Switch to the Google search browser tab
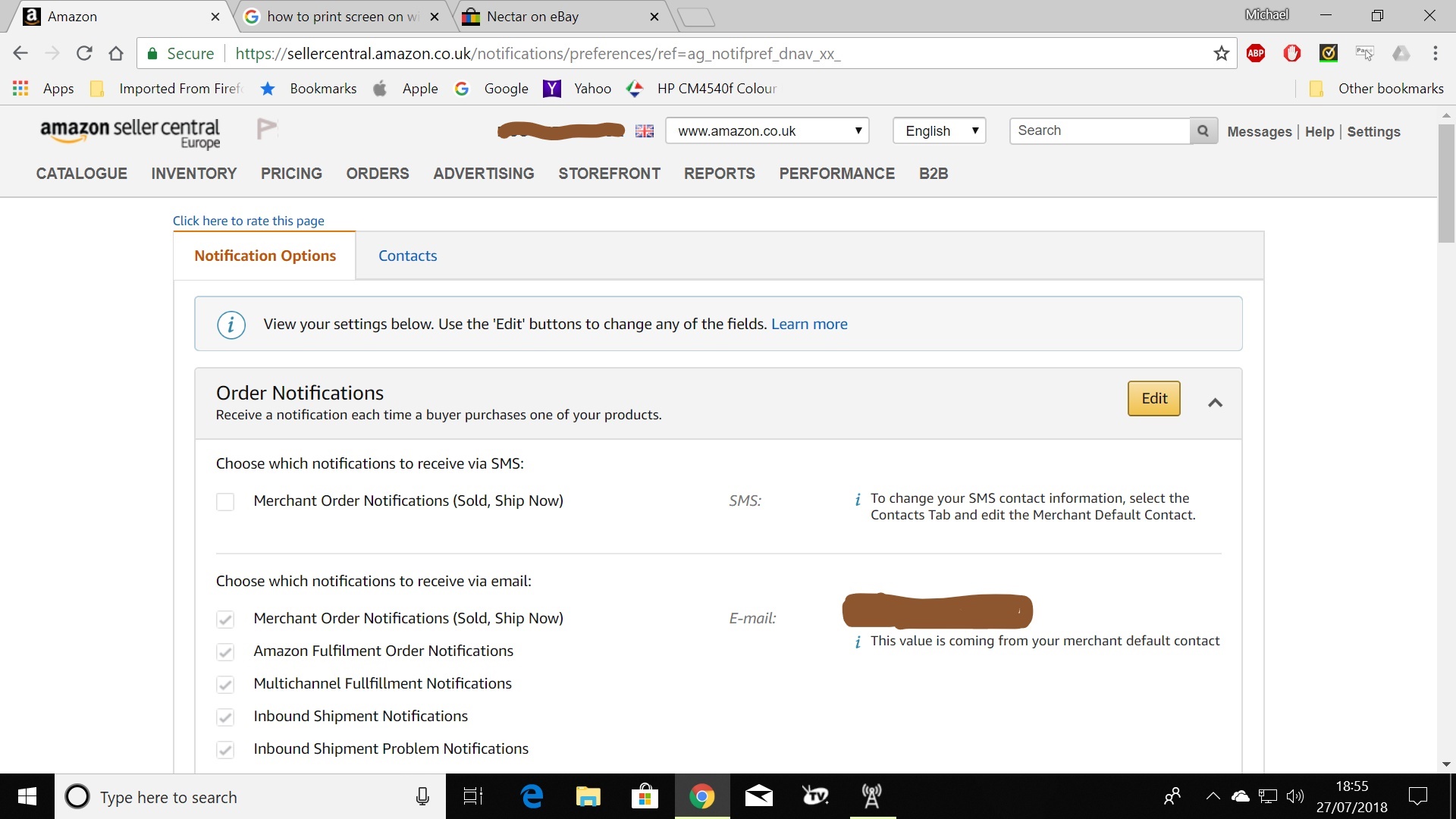This screenshot has width=1456, height=819. click(x=343, y=17)
